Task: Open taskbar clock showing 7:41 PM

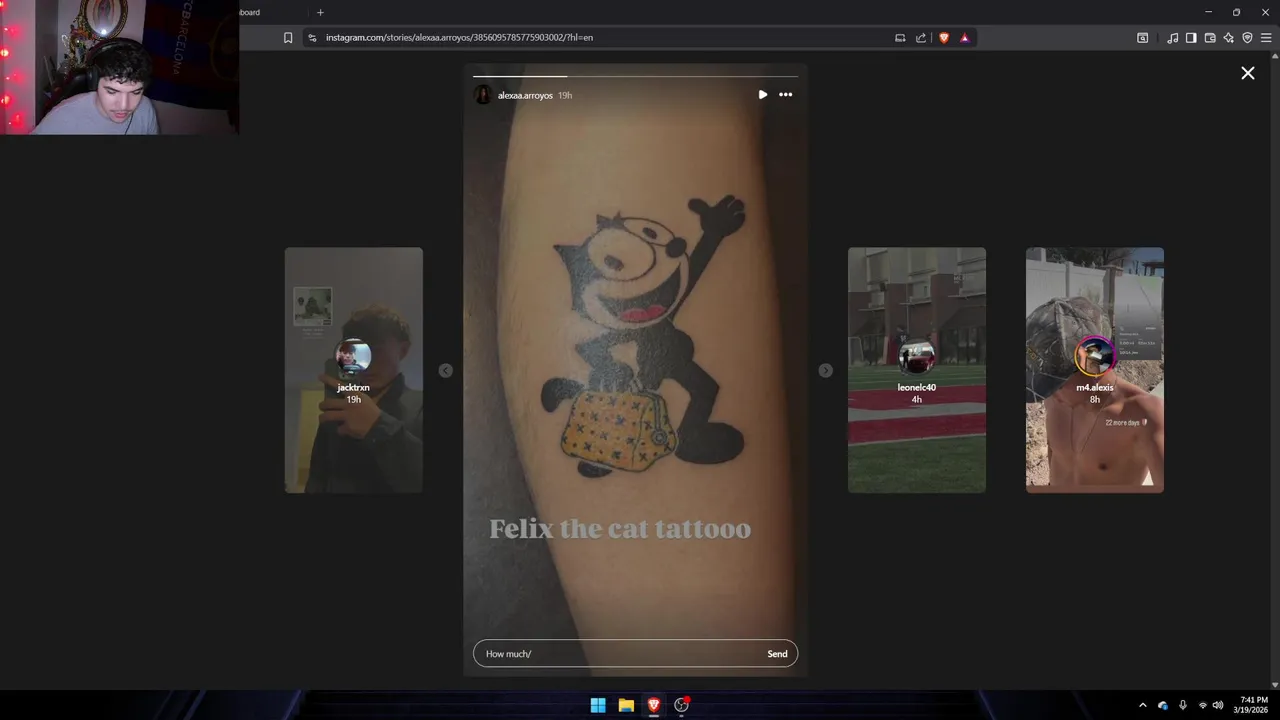Action: (1254, 705)
